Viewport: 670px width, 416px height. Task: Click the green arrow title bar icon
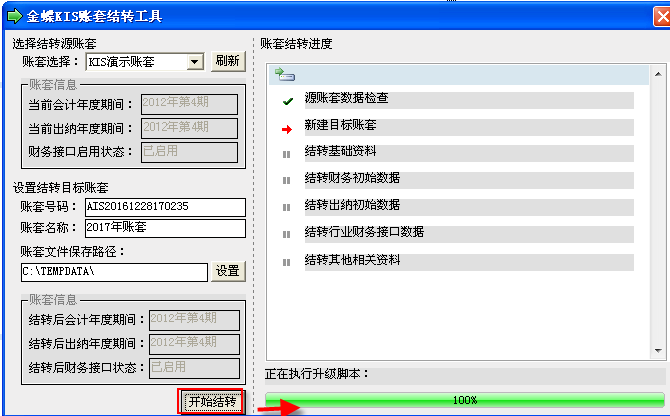(15, 16)
